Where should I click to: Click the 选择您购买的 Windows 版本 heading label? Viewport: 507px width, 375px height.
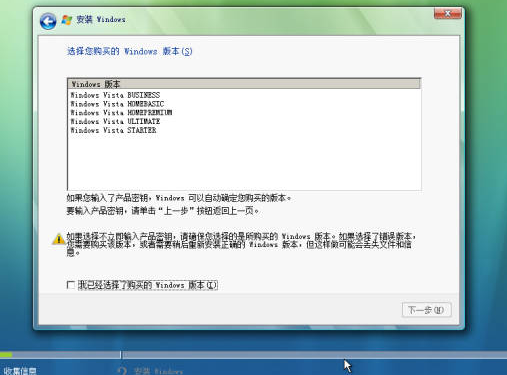click(x=130, y=51)
